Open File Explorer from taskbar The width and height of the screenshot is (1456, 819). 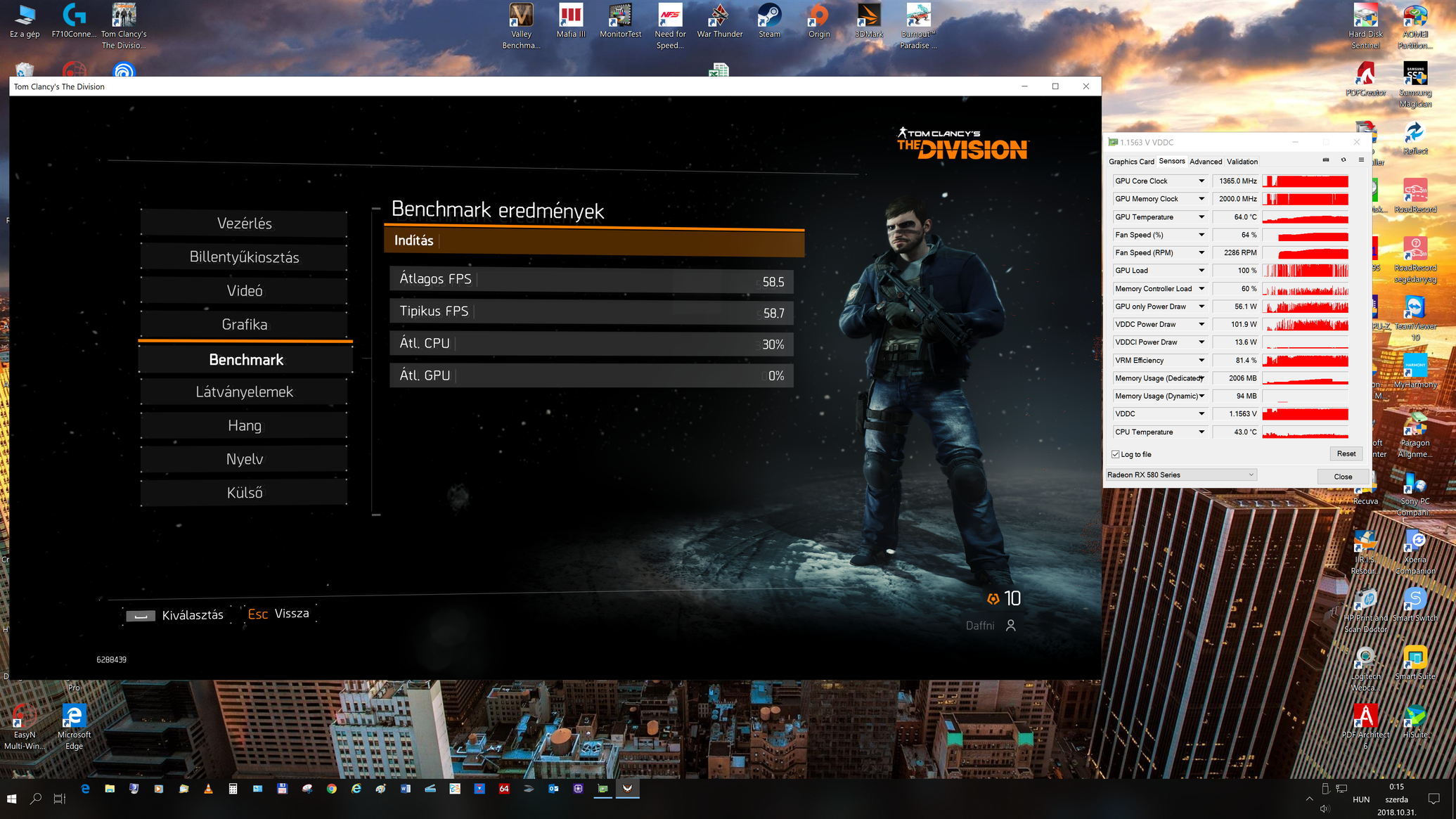coord(110,789)
